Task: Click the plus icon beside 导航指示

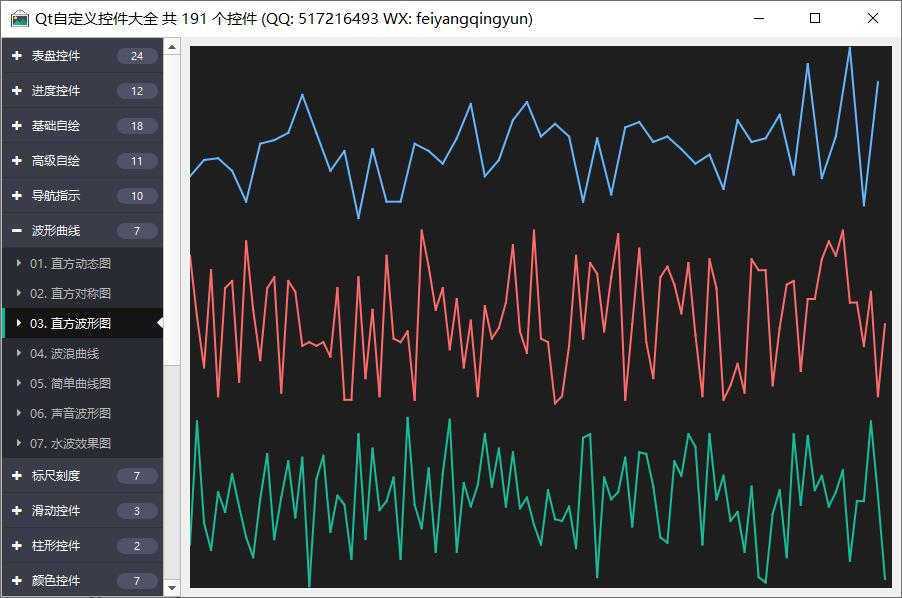Action: (x=17, y=196)
